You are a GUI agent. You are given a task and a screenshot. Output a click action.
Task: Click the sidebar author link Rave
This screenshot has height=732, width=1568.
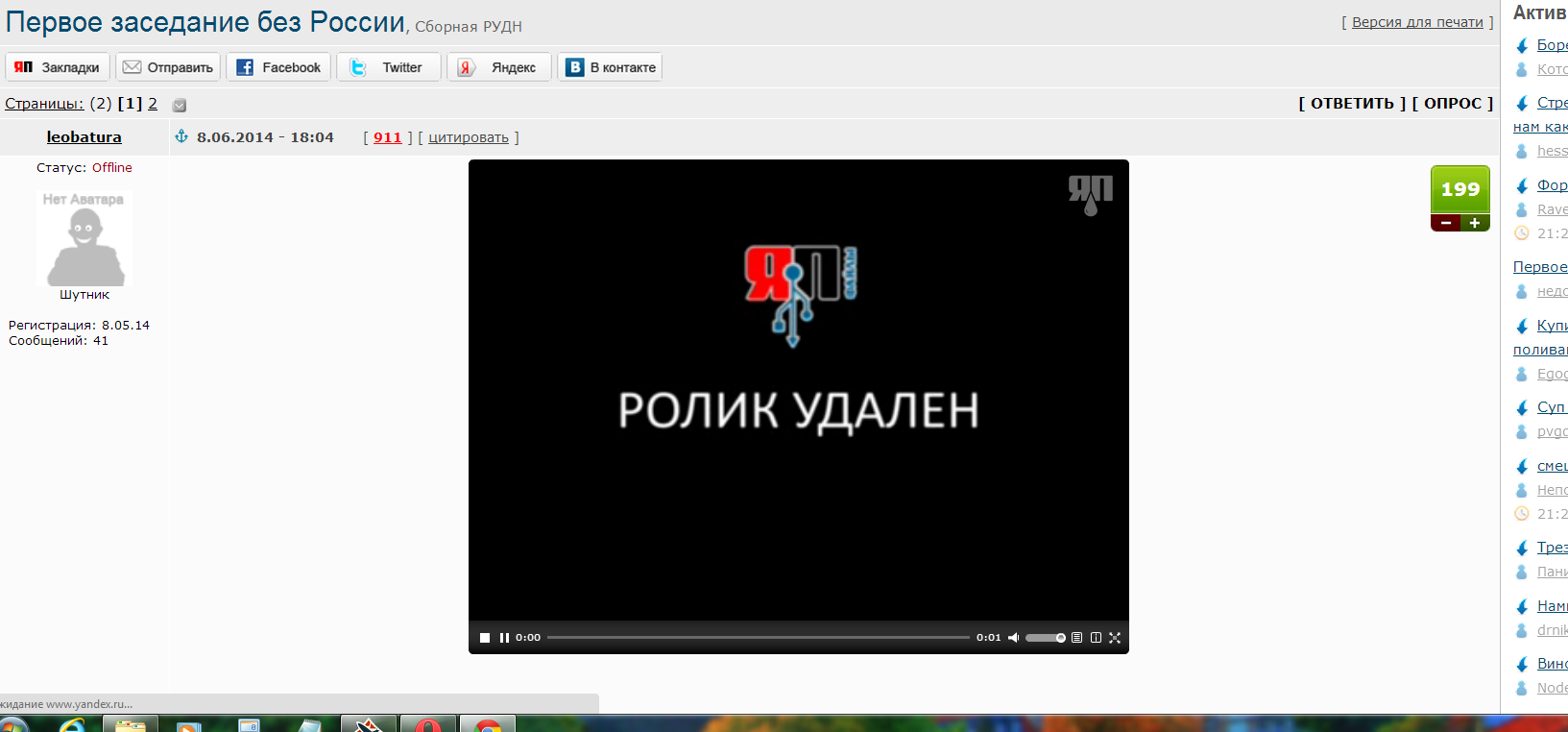coord(1552,209)
